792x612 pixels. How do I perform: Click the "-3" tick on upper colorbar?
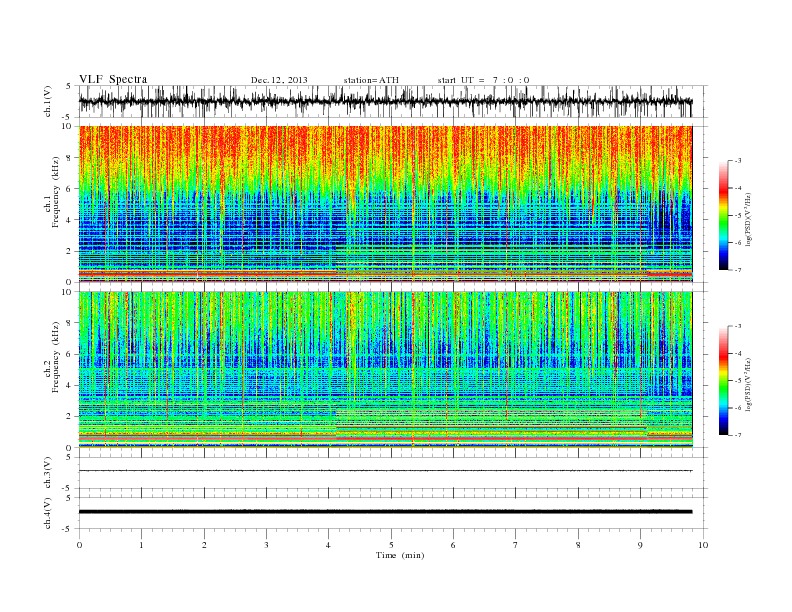click(x=738, y=161)
